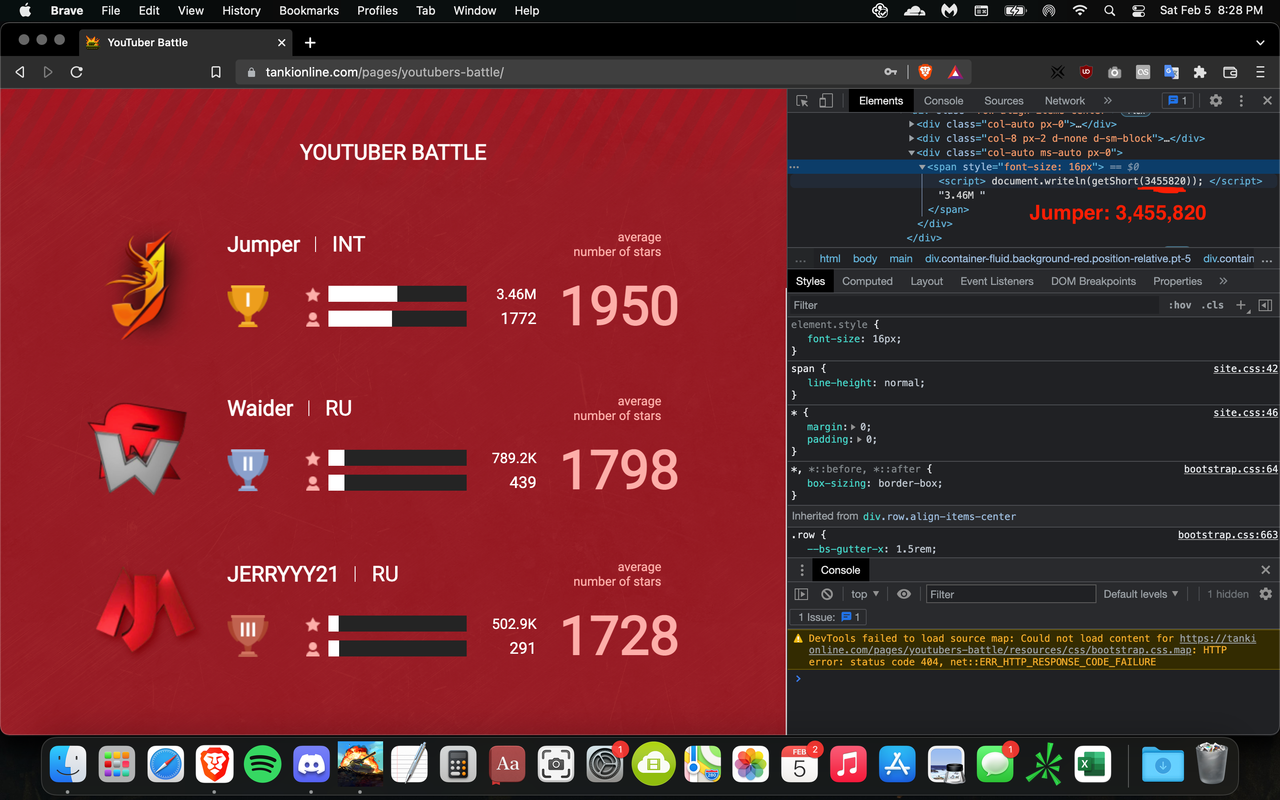Add new style rule with plus icon
1280x800 pixels.
(1241, 305)
